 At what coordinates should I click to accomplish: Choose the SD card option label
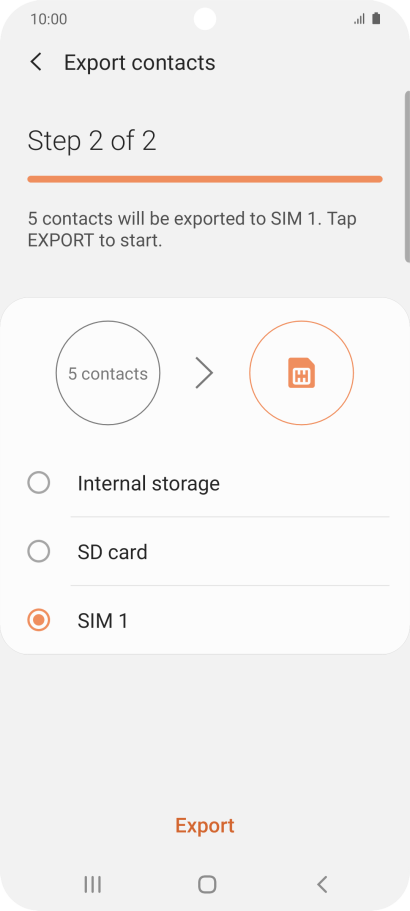(113, 552)
